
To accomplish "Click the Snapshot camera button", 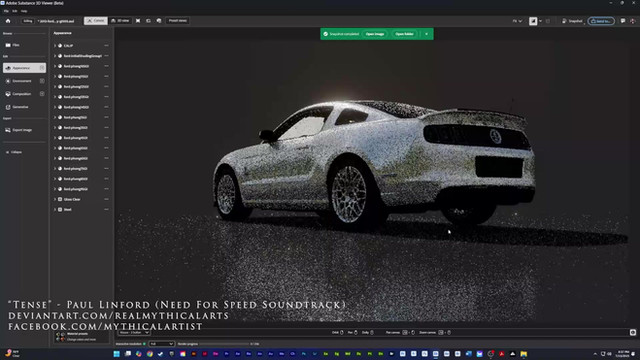I will tap(572, 21).
